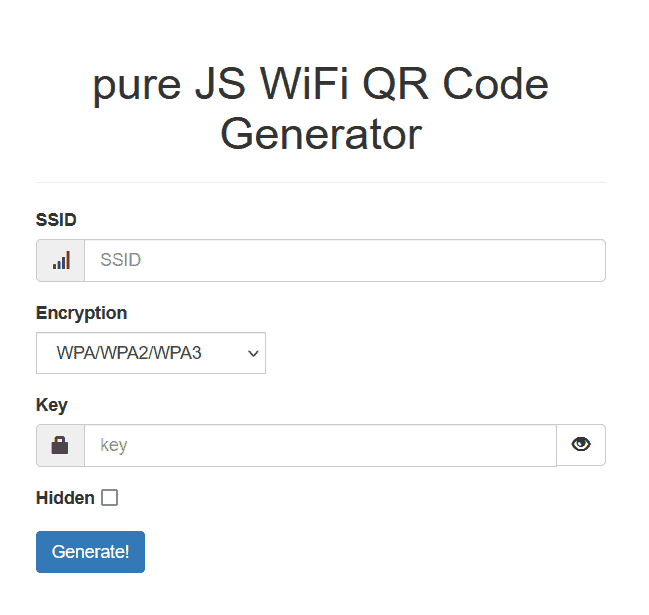Click the signal bars icon beside SSID field
Screen dimensions: 649x615
[61, 260]
